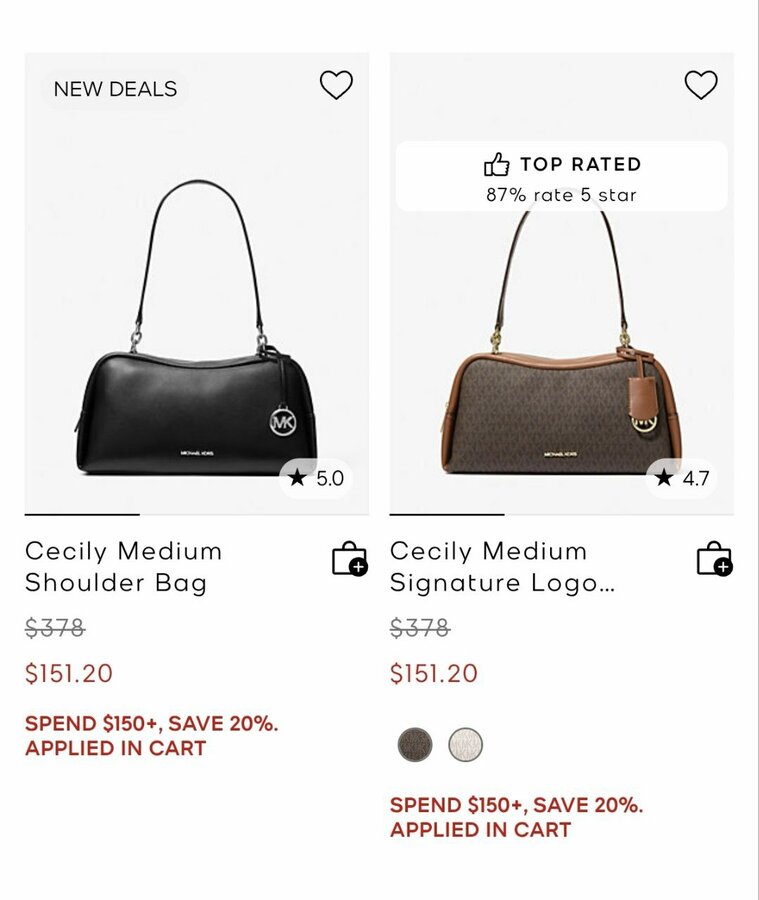This screenshot has height=900, width=759.
Task: Tap the Top Rated thumbs-up icon
Action: (497, 165)
